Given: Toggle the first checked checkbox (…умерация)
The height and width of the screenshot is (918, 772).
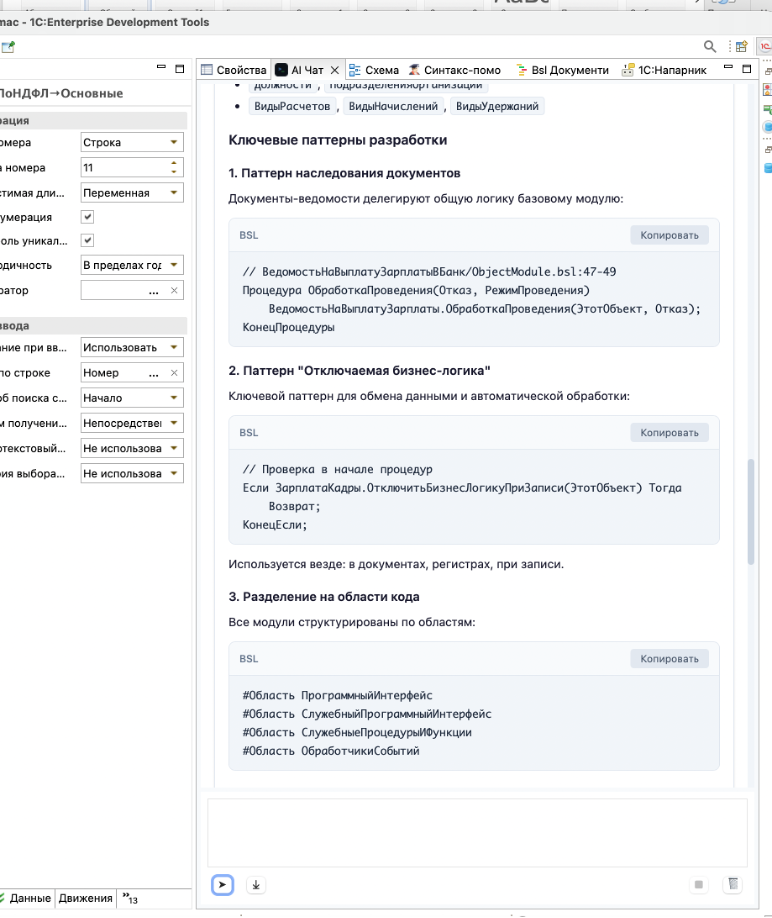Looking at the screenshot, I should pyautogui.click(x=88, y=216).
